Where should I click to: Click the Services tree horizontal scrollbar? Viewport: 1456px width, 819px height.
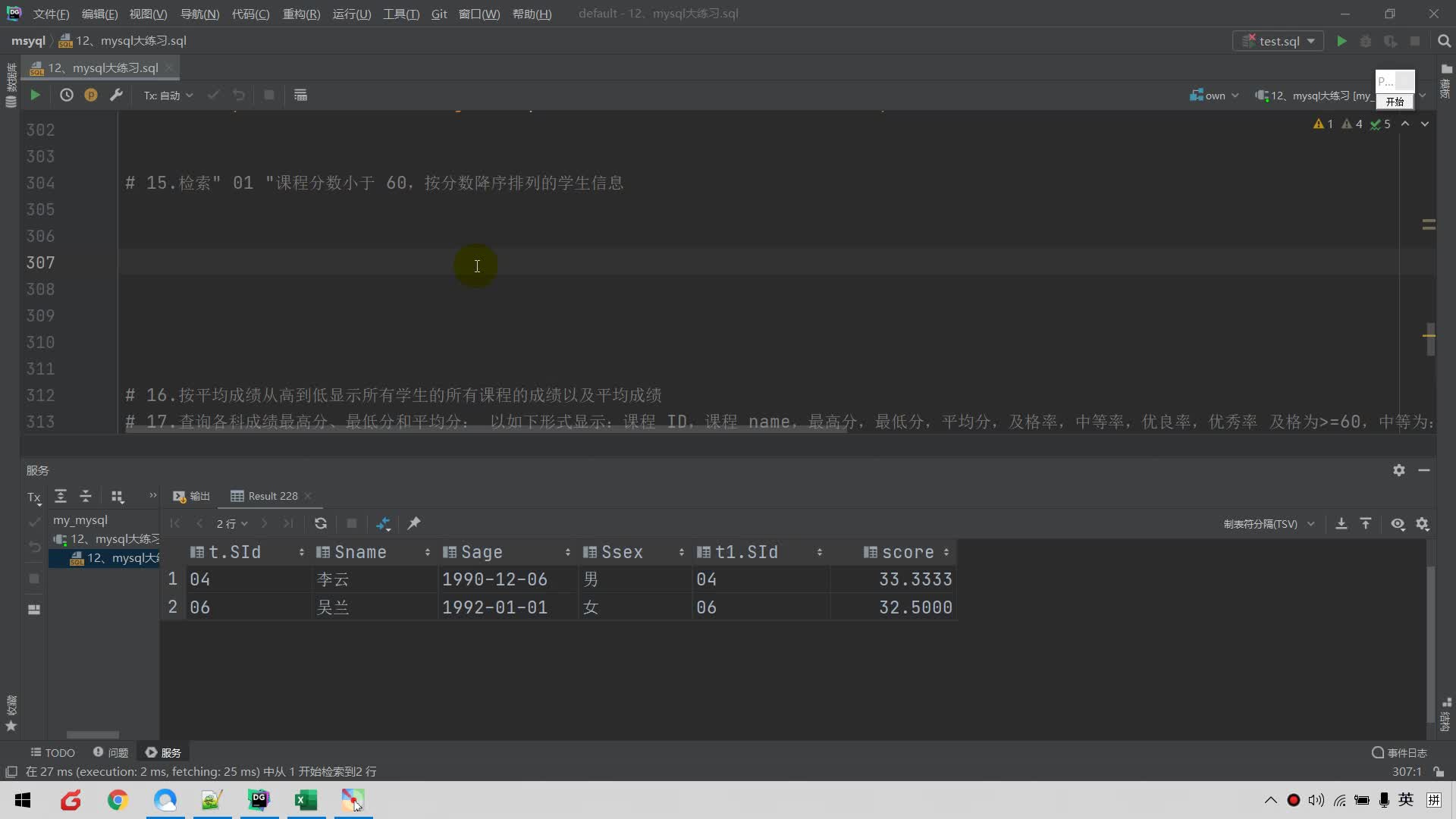pos(93,734)
